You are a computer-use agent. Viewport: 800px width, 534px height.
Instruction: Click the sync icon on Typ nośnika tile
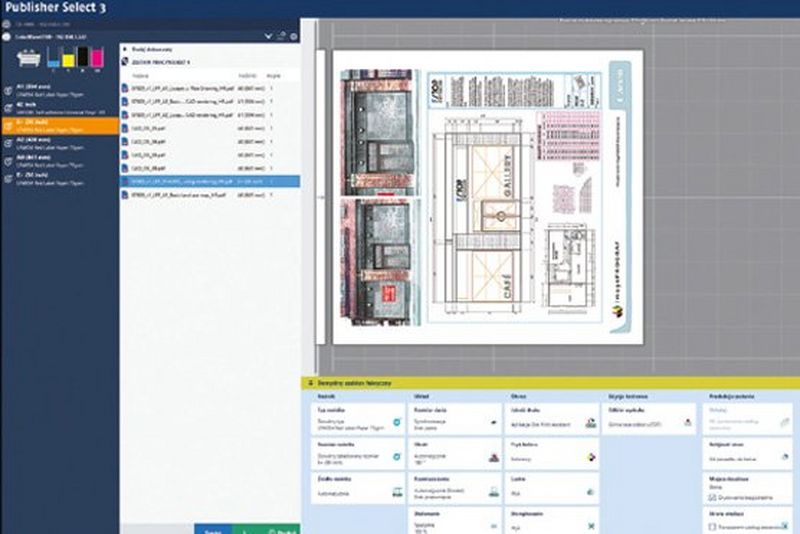coord(396,422)
